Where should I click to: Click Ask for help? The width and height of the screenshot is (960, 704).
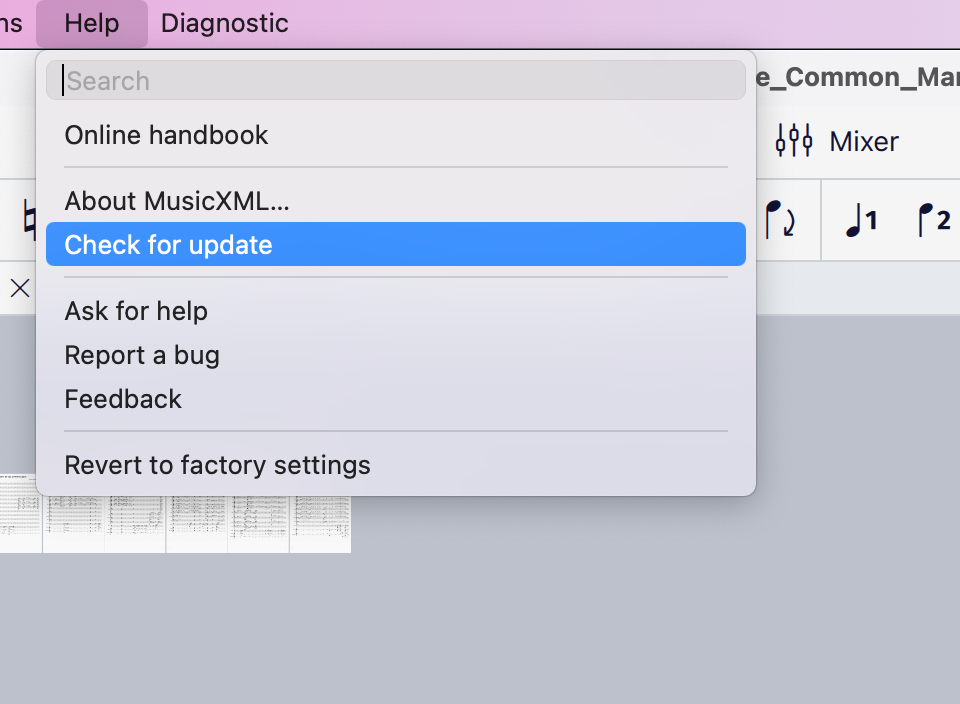click(x=135, y=311)
